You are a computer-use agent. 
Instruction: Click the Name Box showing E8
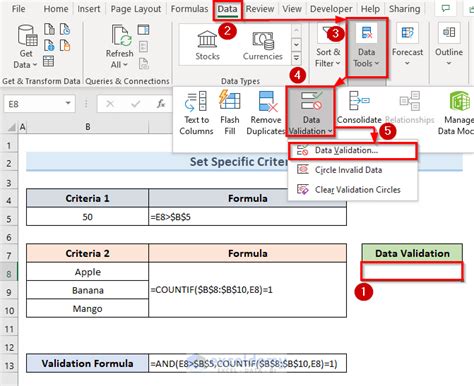click(33, 104)
